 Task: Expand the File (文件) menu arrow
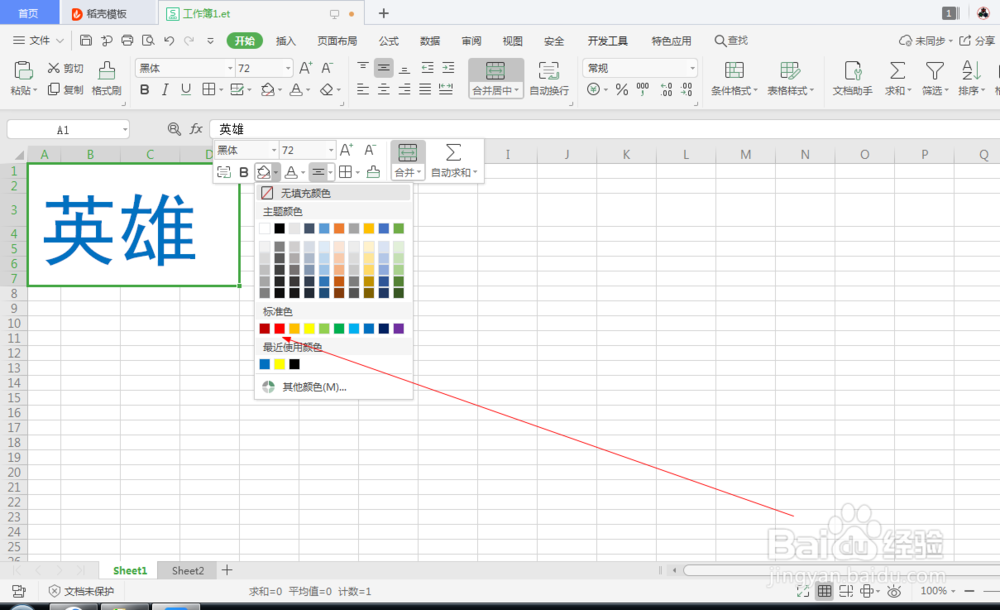click(x=60, y=40)
